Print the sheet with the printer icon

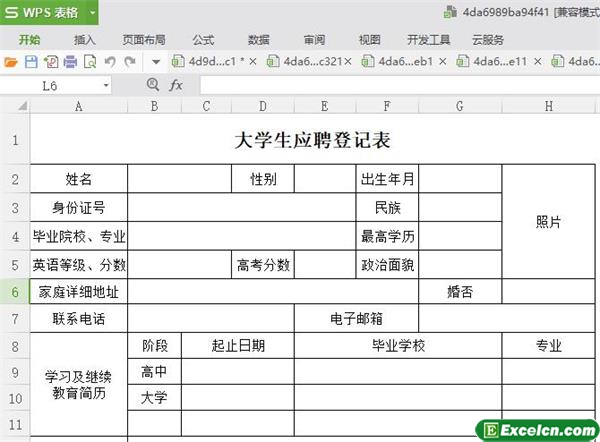[70, 62]
